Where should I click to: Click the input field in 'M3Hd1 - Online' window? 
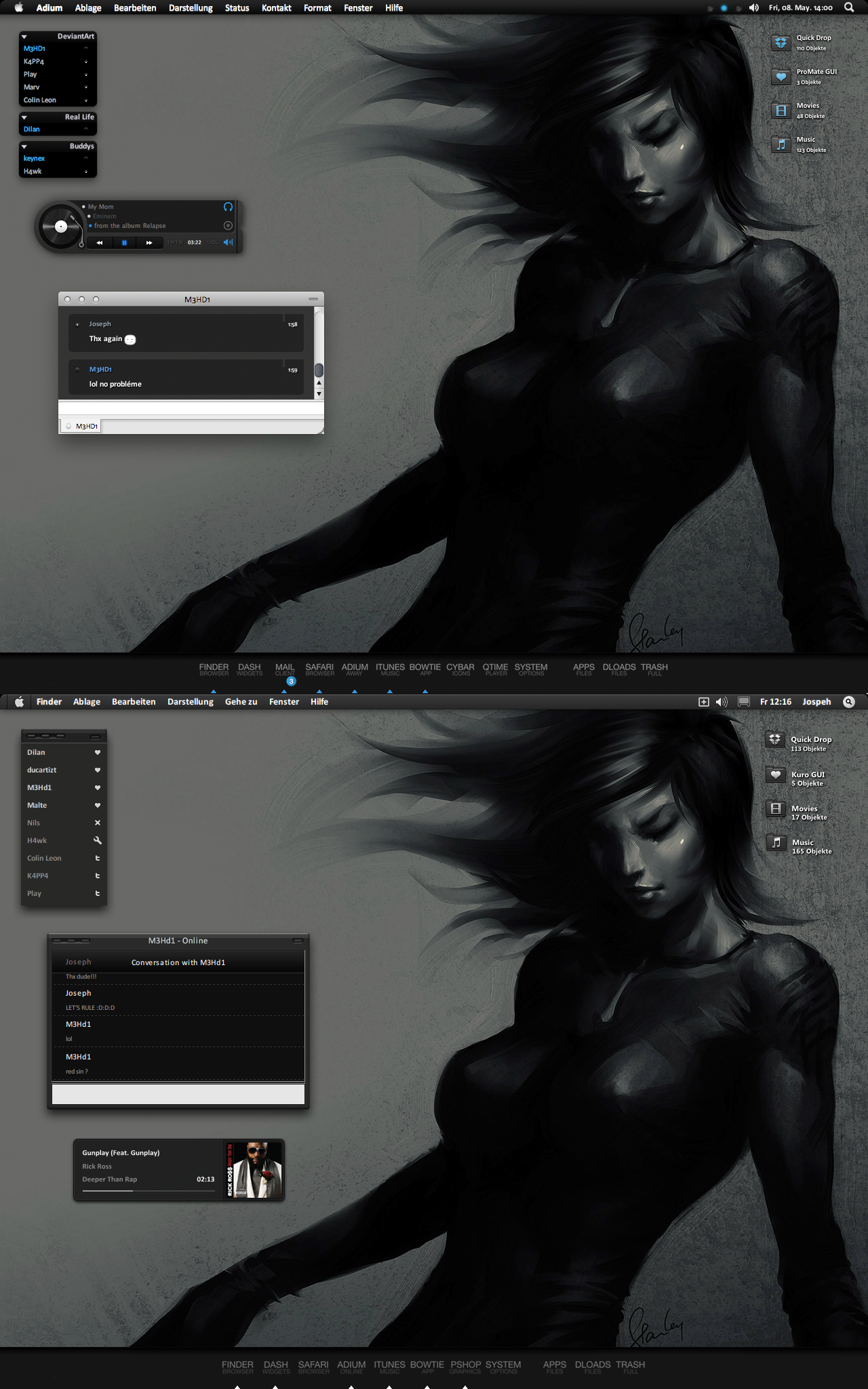[x=178, y=1094]
